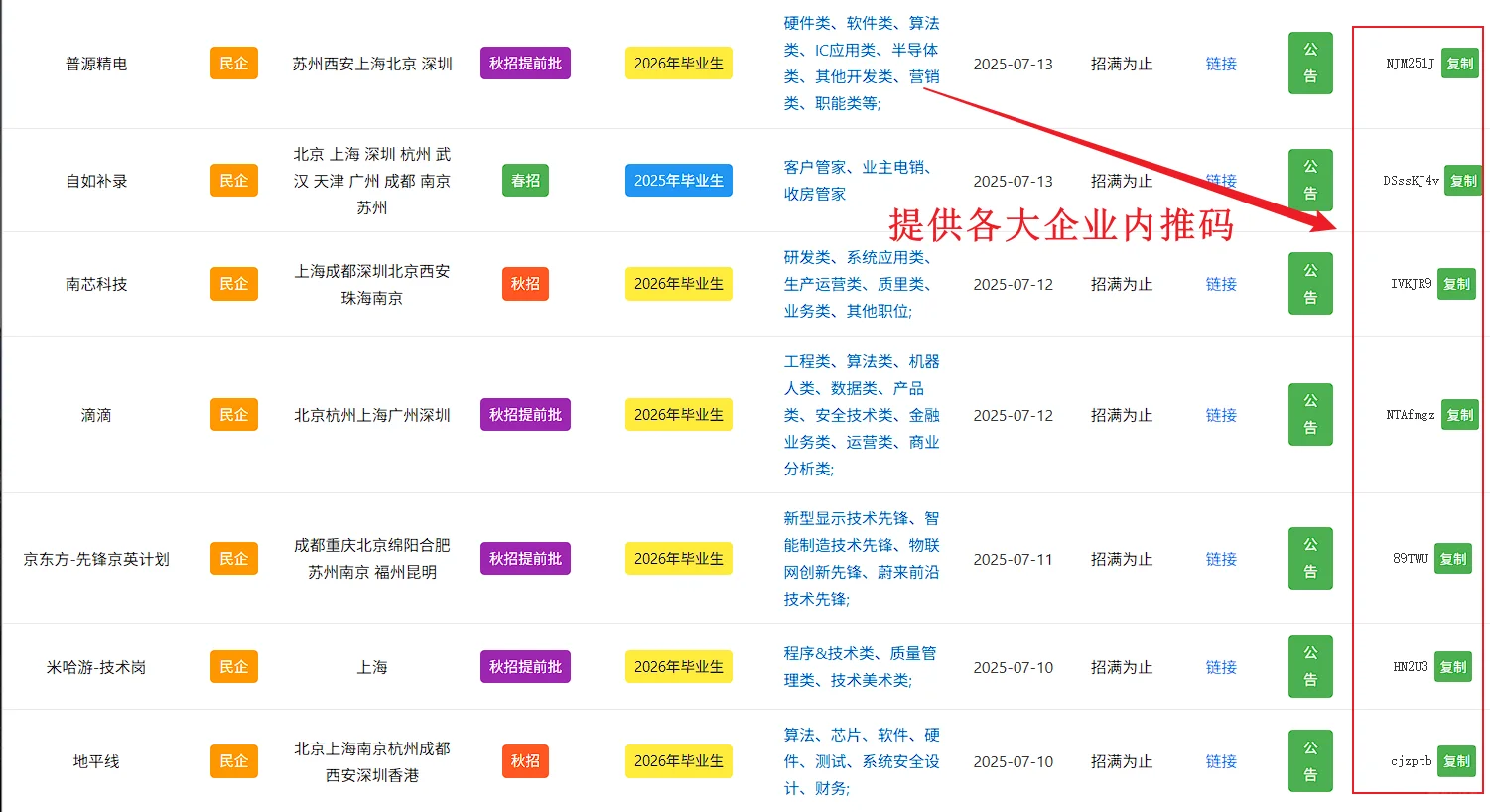Click the referral code text NTAfmgz
Viewport: 1490px width, 812px height.
[x=1410, y=415]
